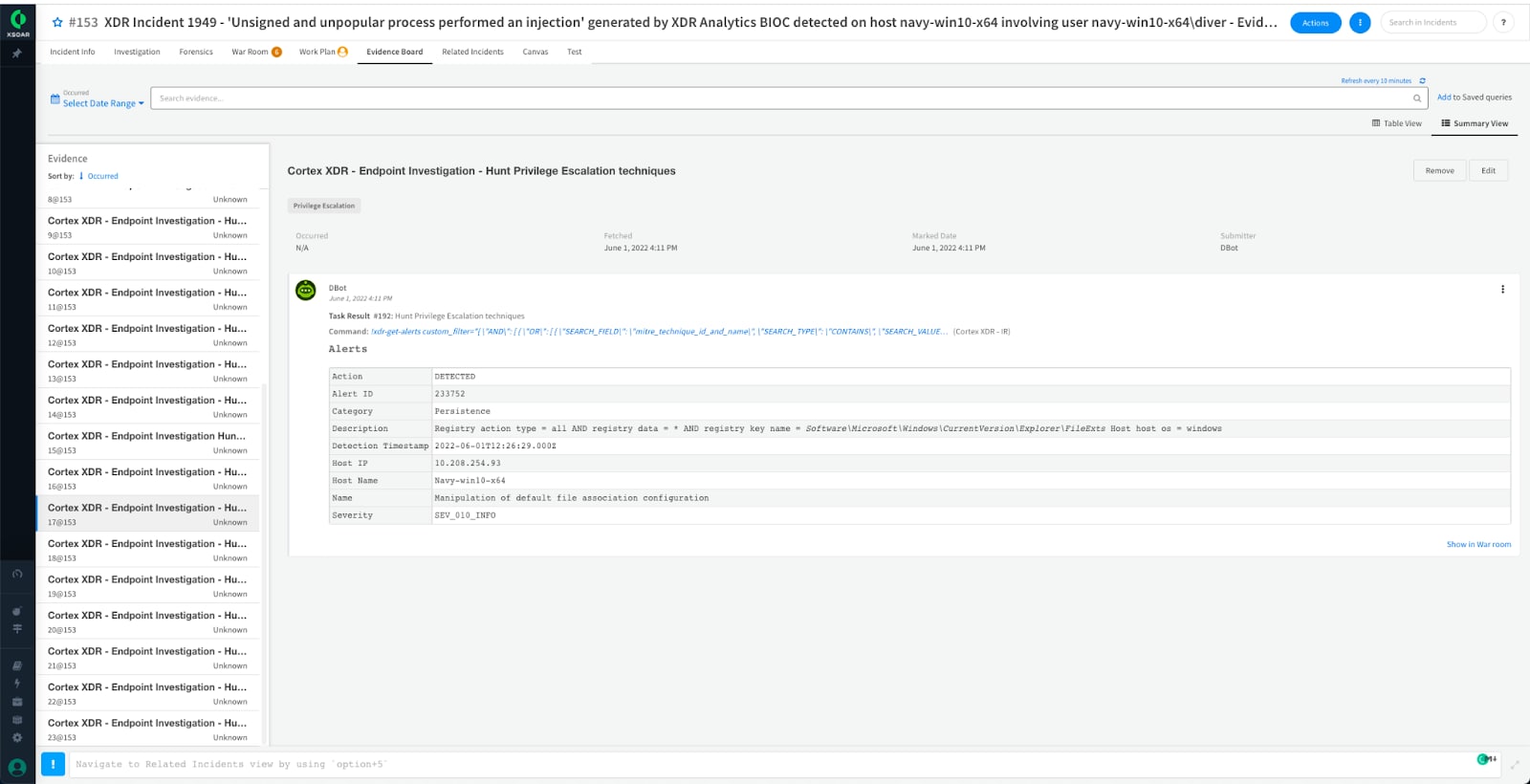
Task: Click the refresh icon near Refresh interval
Action: pyautogui.click(x=1422, y=81)
